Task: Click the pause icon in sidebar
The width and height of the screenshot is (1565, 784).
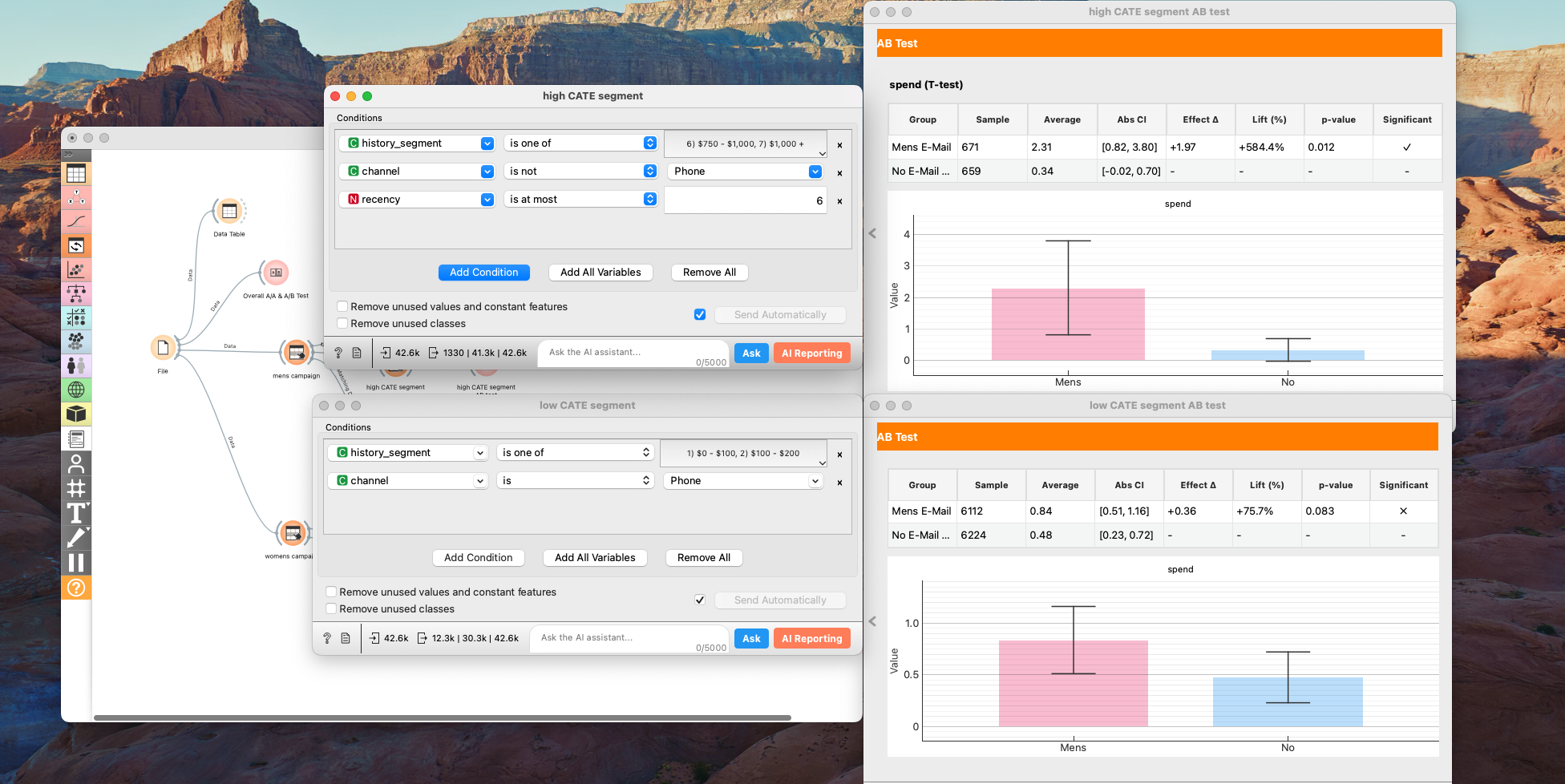Action: pyautogui.click(x=76, y=563)
